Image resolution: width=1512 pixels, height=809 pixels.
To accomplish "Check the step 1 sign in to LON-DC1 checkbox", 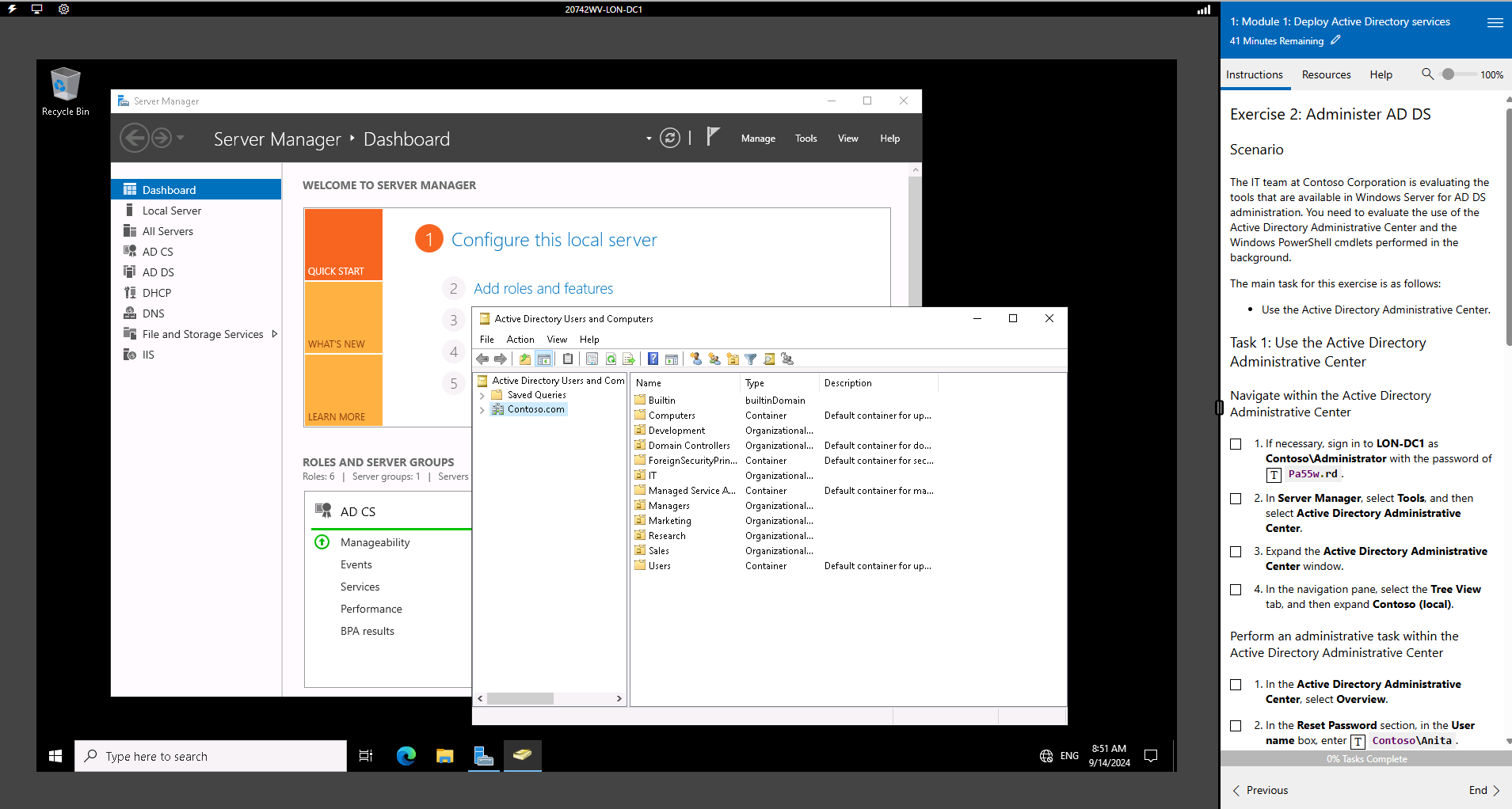I will [1236, 444].
